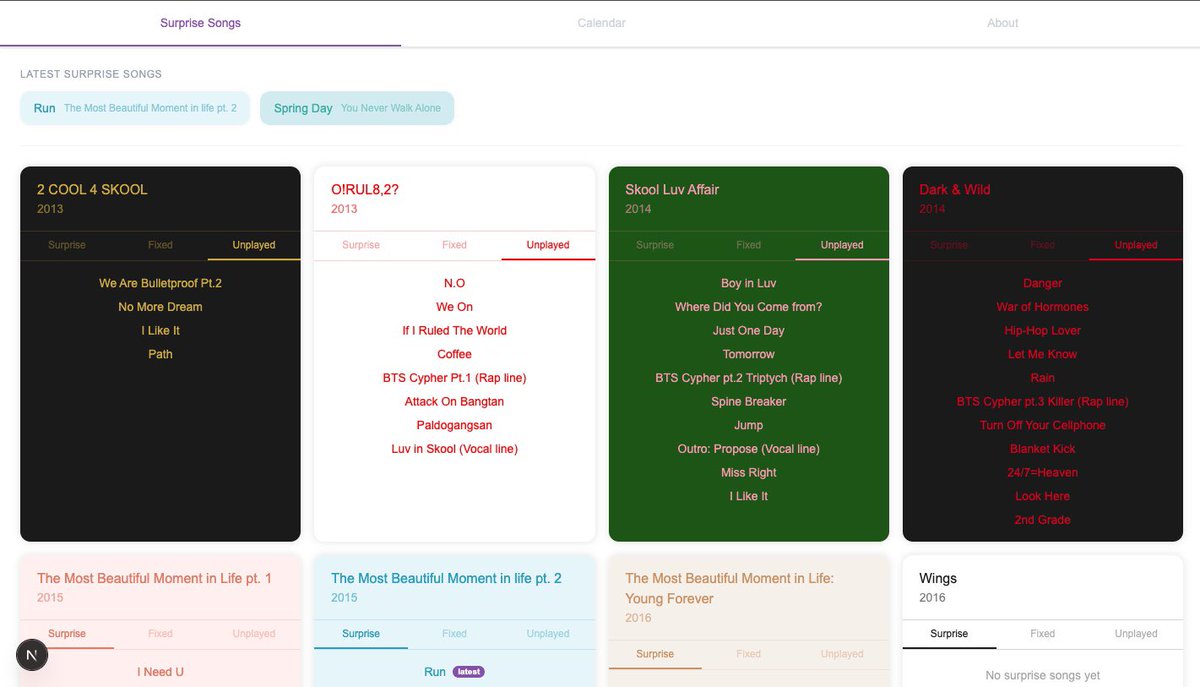Click the Dark & Wild album title

955,189
